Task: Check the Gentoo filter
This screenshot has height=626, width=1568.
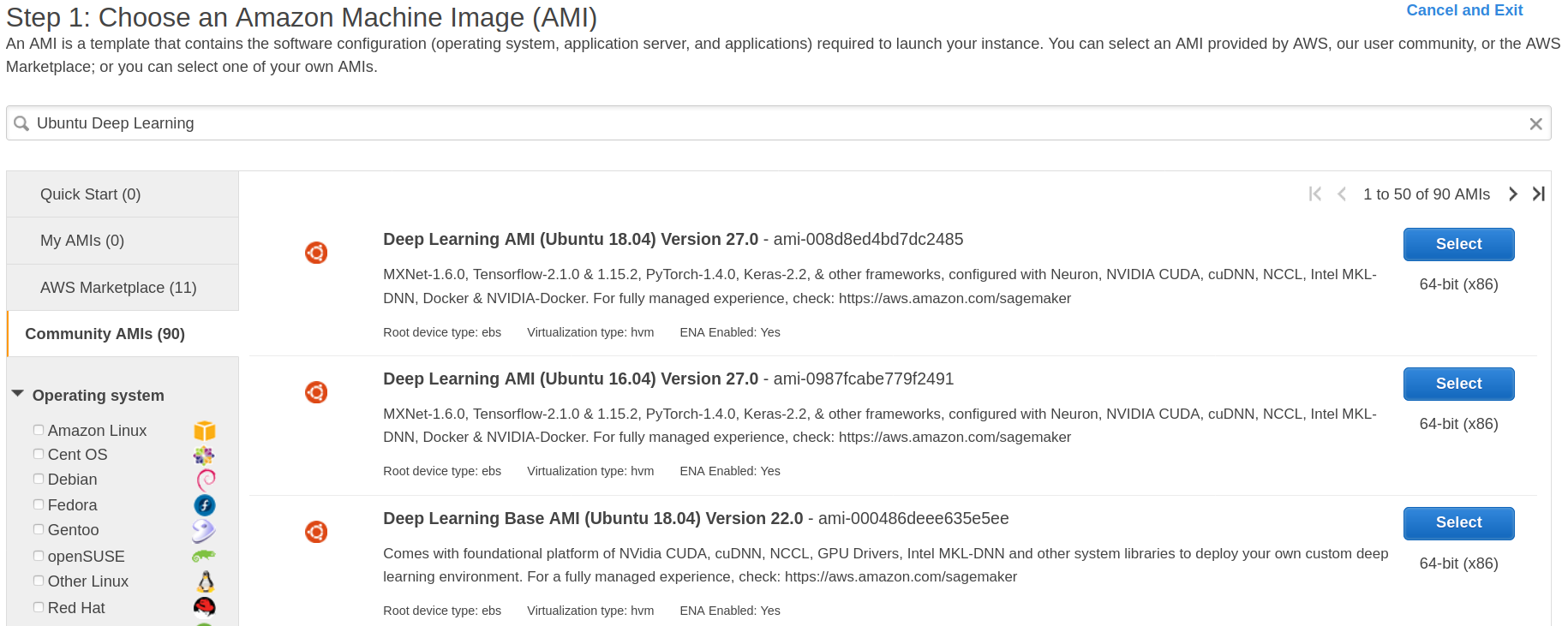Action: (39, 529)
